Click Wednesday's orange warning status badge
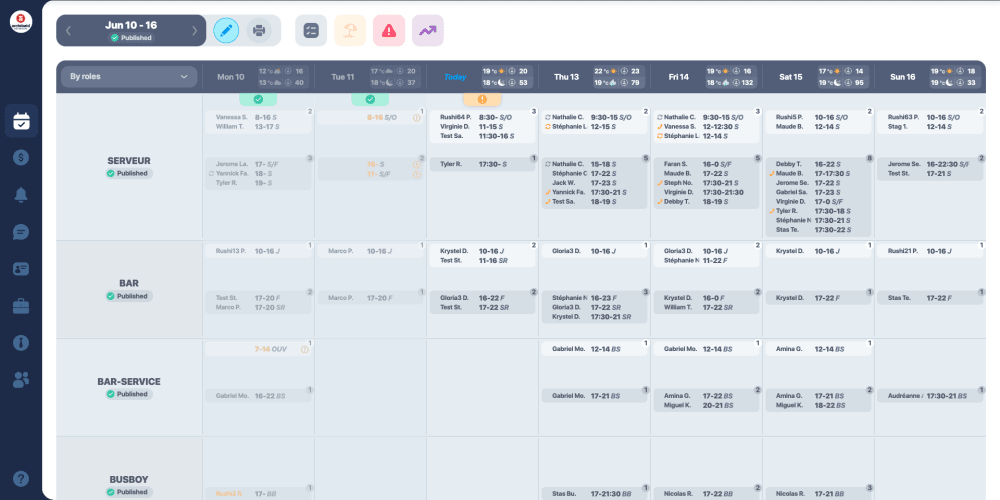 coord(482,99)
